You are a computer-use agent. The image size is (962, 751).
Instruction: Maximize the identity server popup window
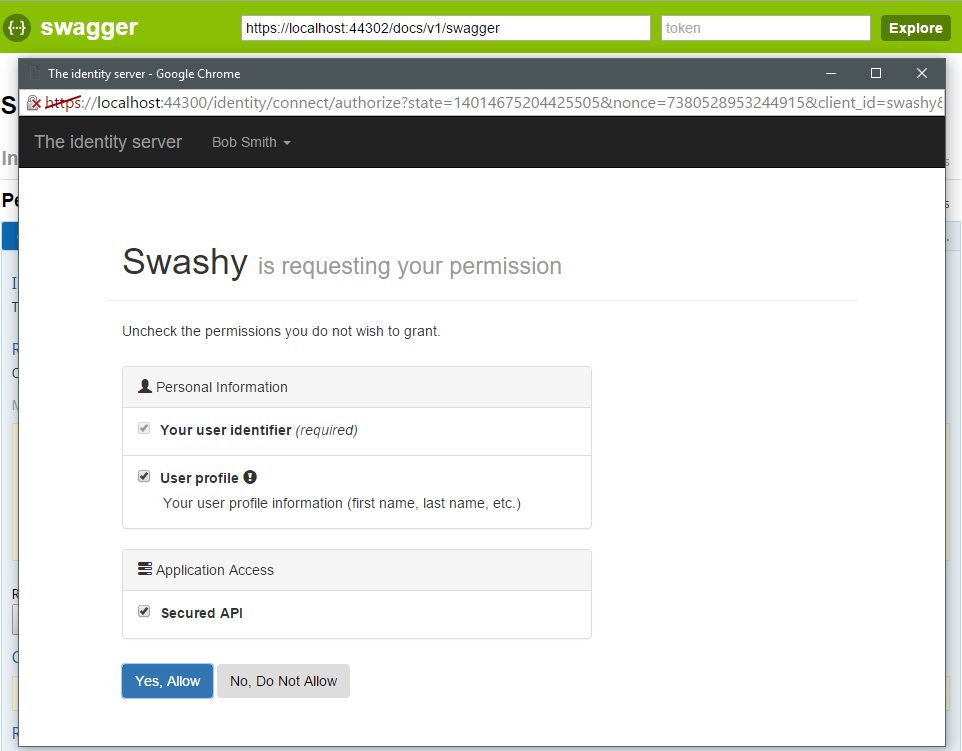(876, 73)
